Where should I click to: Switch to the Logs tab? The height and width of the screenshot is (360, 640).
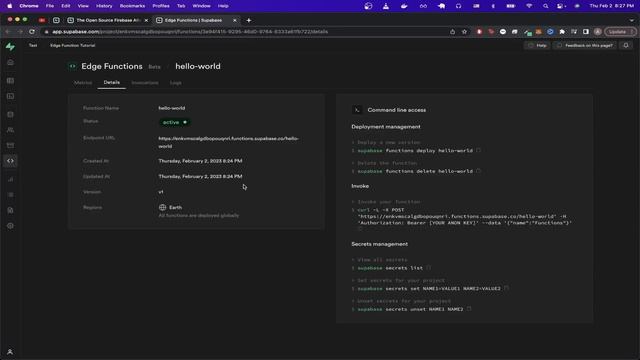point(176,82)
